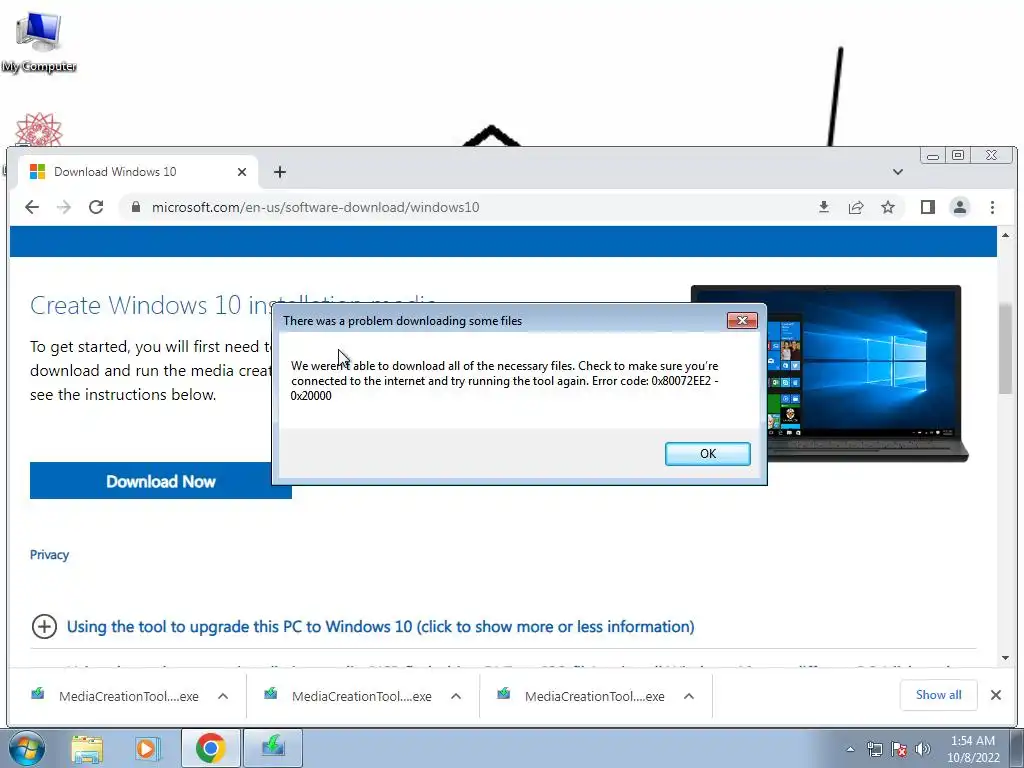Select the My Computer desktop icon
The height and width of the screenshot is (768, 1024).
pyautogui.click(x=39, y=41)
